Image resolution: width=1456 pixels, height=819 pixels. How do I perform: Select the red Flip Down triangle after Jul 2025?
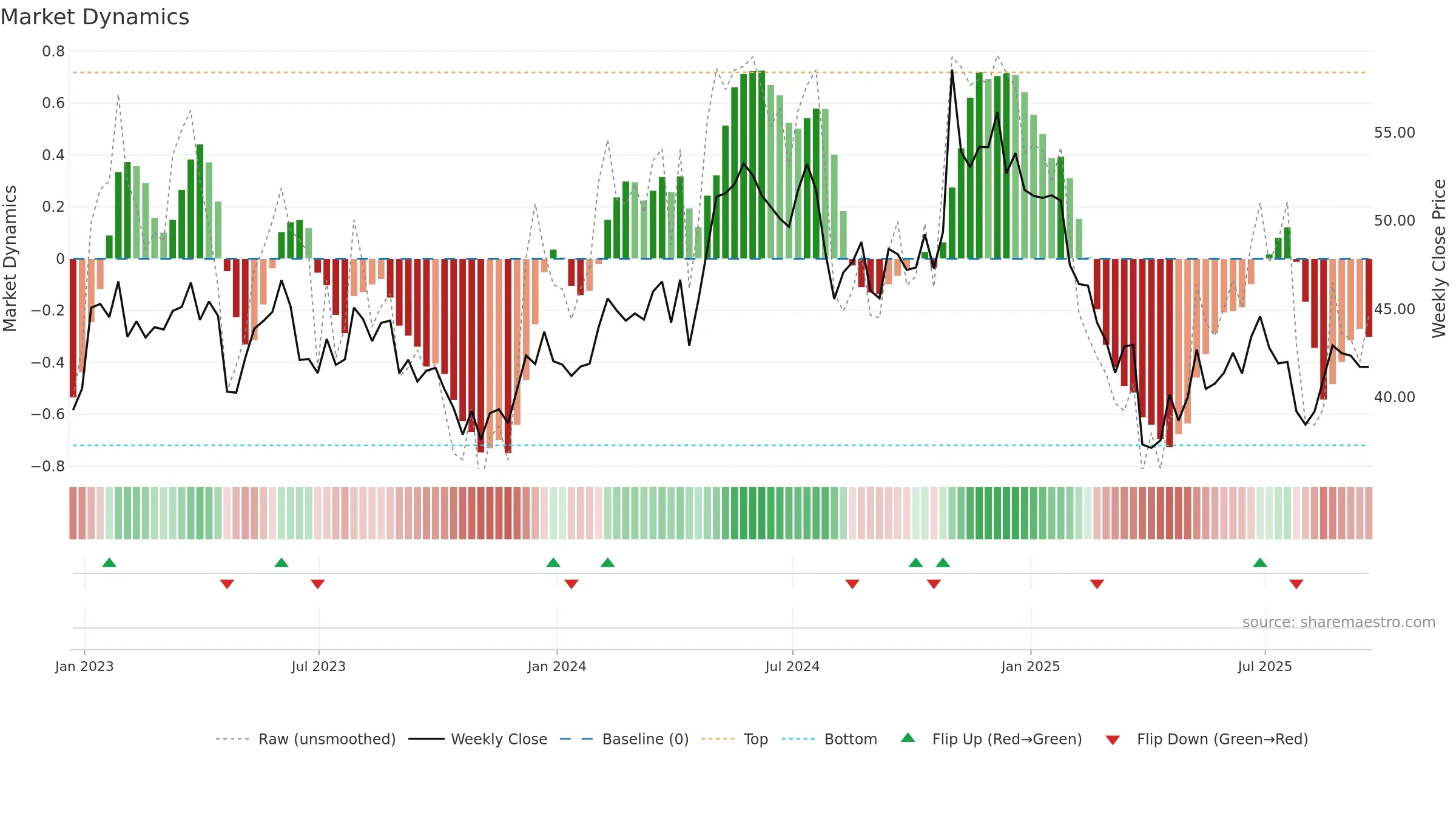pos(1296,584)
